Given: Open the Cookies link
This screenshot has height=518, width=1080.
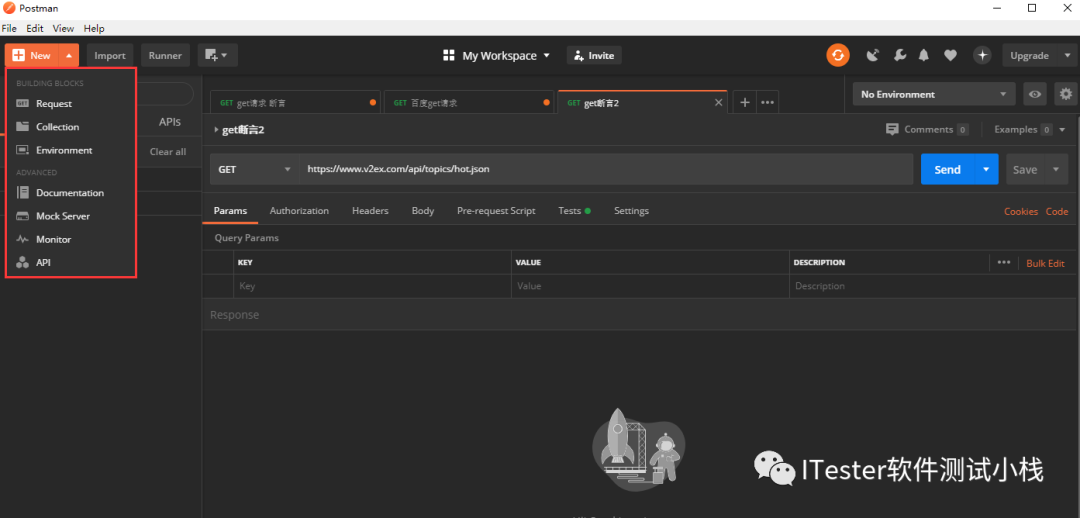Looking at the screenshot, I should click(x=1021, y=211).
